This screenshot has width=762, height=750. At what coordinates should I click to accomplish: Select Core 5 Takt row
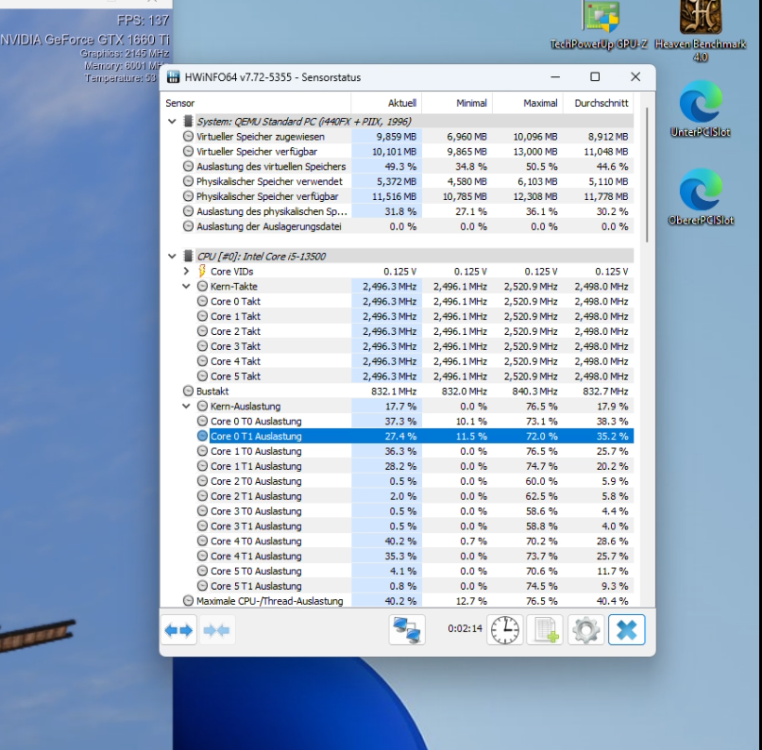tap(415, 376)
